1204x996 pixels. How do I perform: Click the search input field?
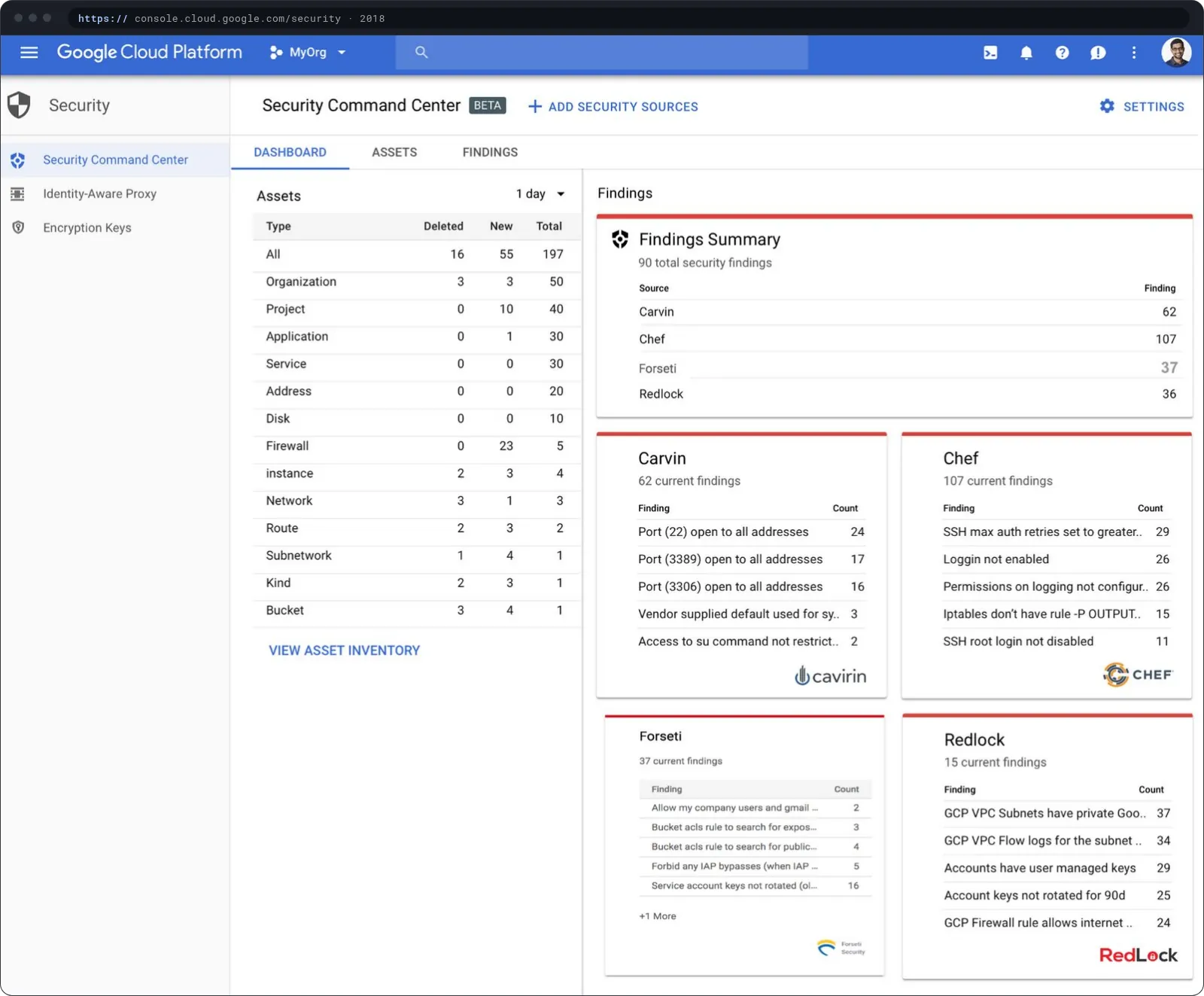tap(602, 53)
